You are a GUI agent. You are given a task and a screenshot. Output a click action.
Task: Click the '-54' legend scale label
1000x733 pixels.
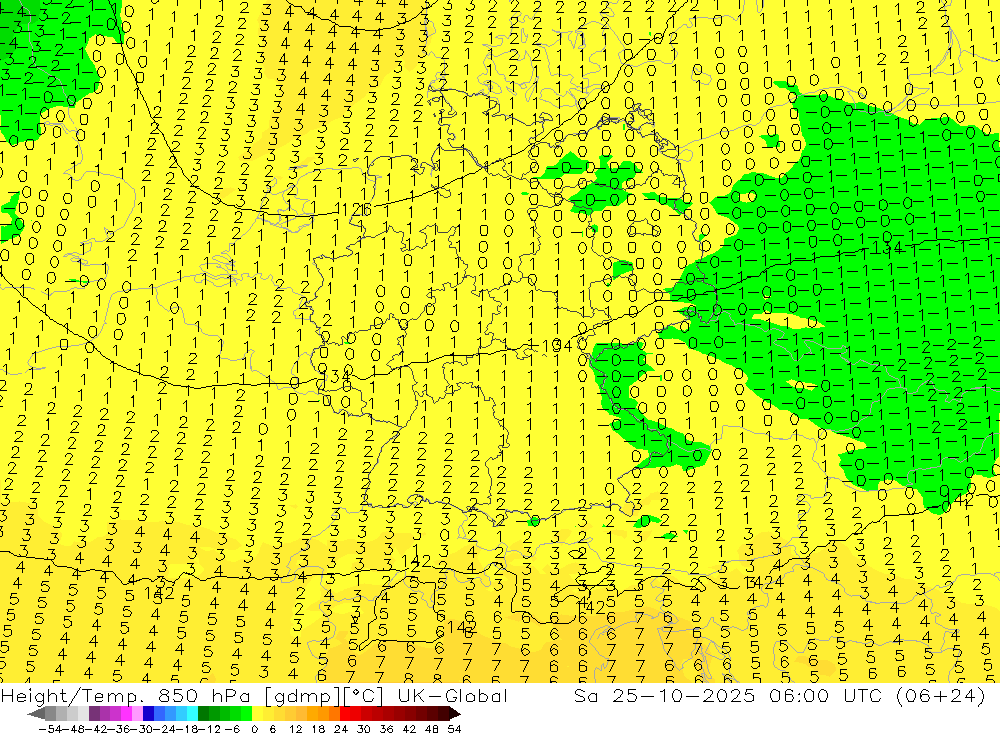click(x=50, y=729)
